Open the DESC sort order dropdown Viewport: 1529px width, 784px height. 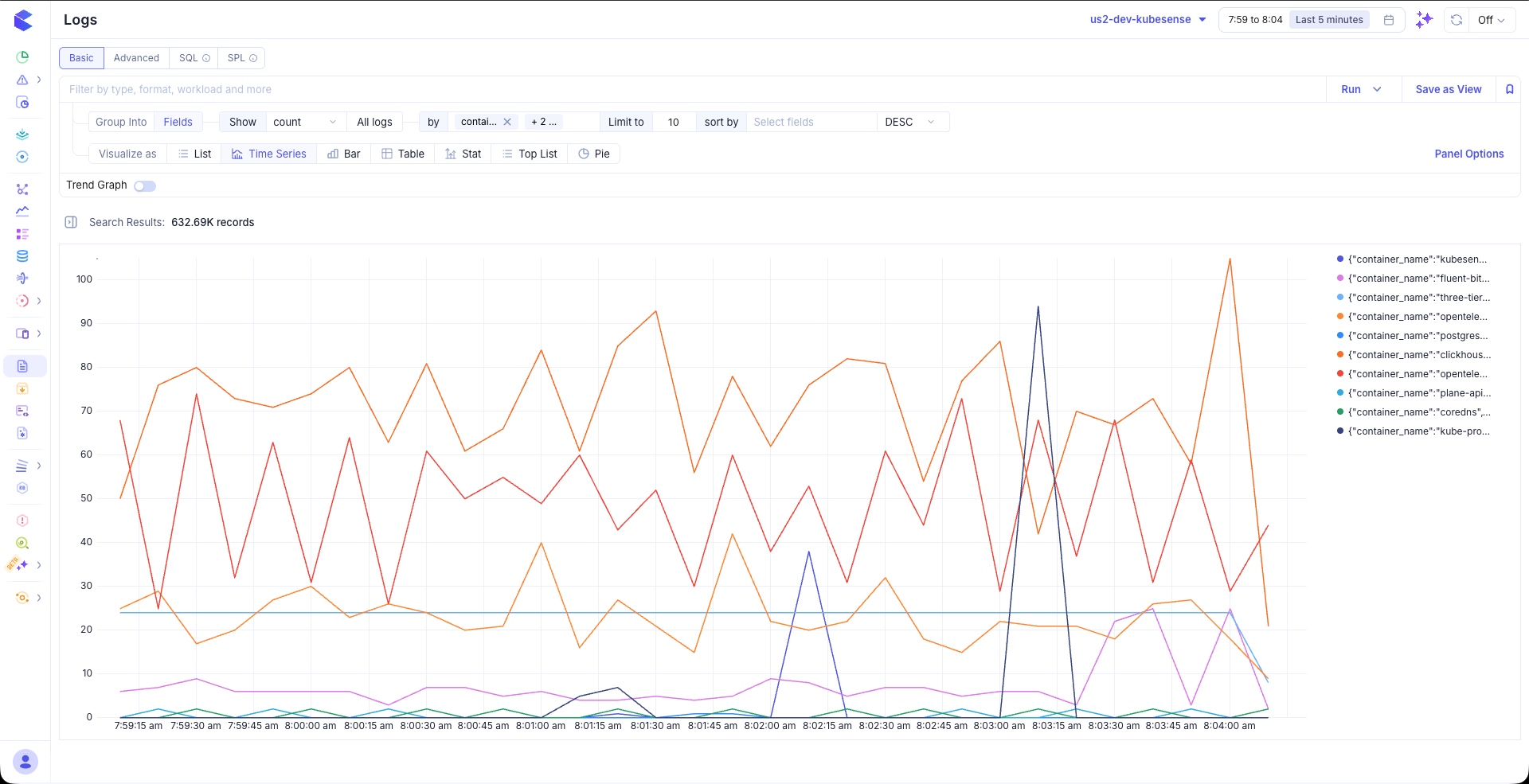913,122
